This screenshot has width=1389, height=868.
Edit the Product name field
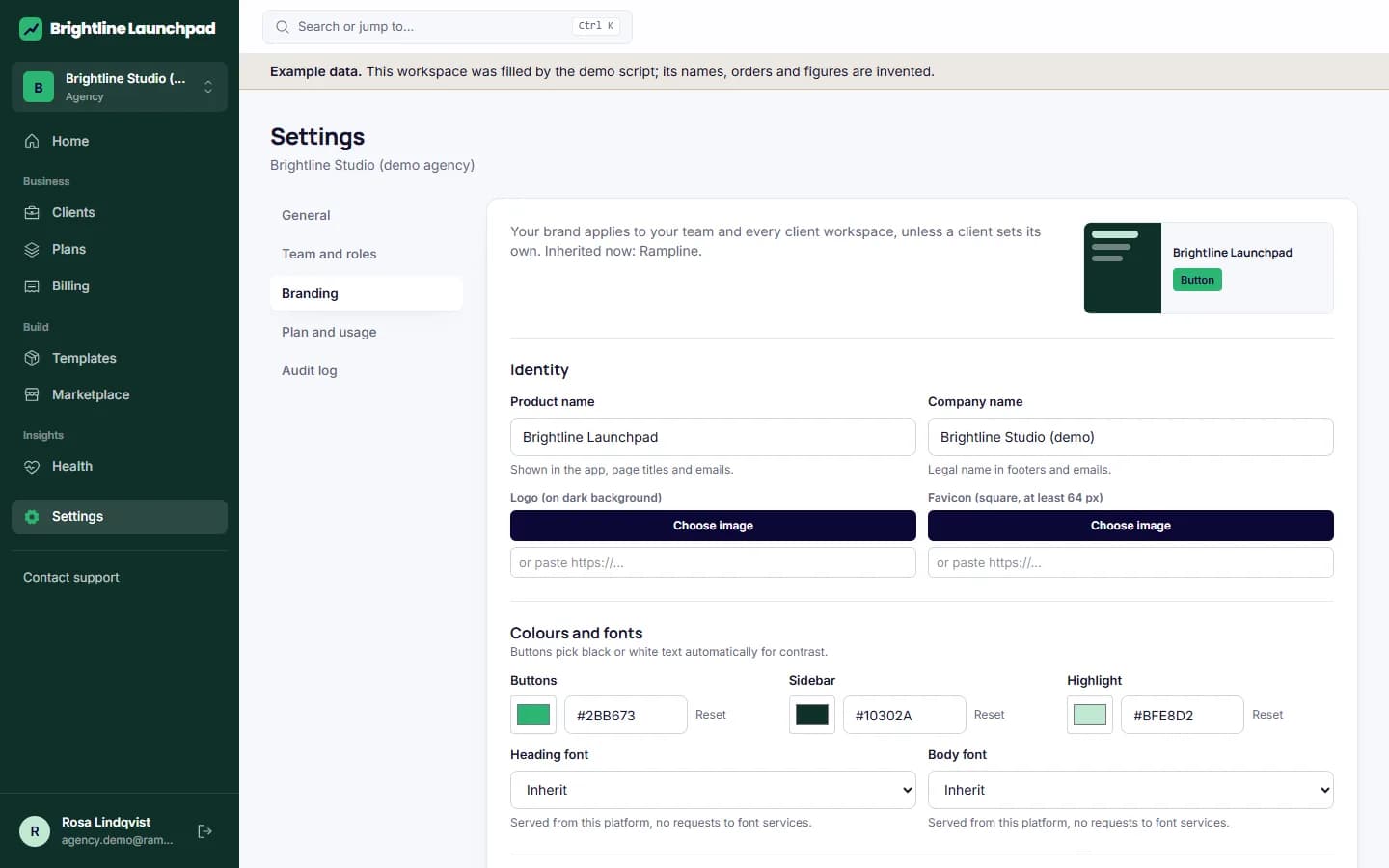pos(713,437)
